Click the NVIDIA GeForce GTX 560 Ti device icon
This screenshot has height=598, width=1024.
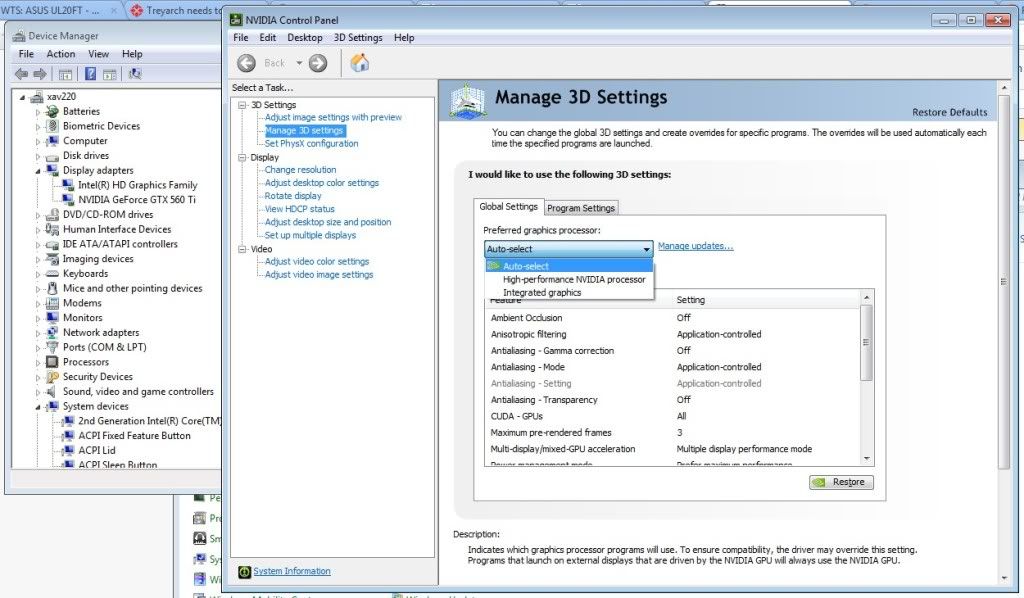(69, 200)
